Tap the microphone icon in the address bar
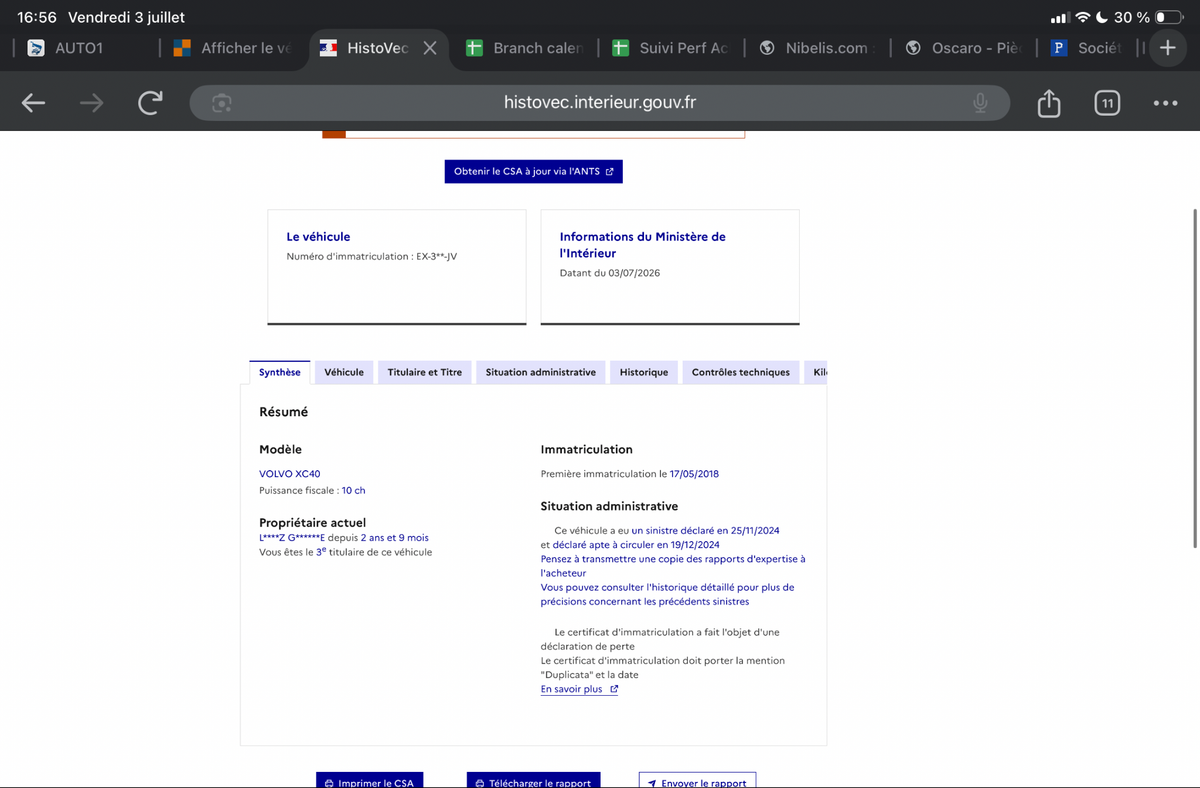1200x788 pixels. 981,103
